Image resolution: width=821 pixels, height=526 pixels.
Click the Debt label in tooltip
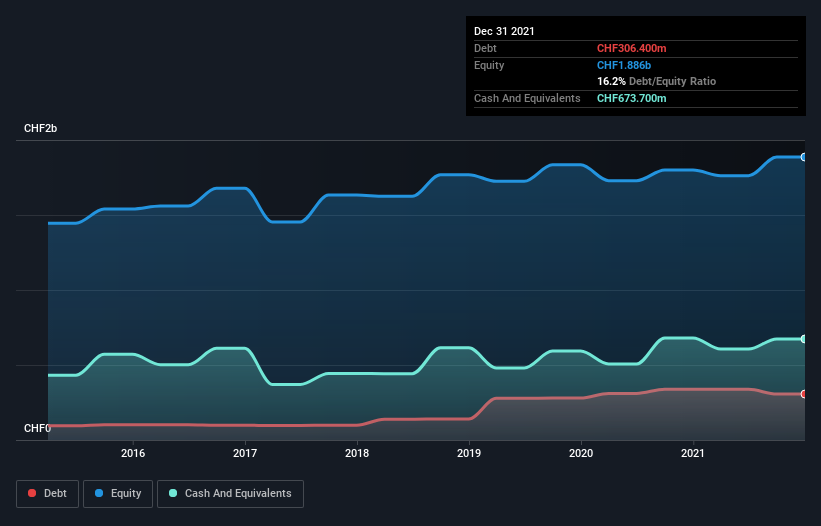coord(485,48)
